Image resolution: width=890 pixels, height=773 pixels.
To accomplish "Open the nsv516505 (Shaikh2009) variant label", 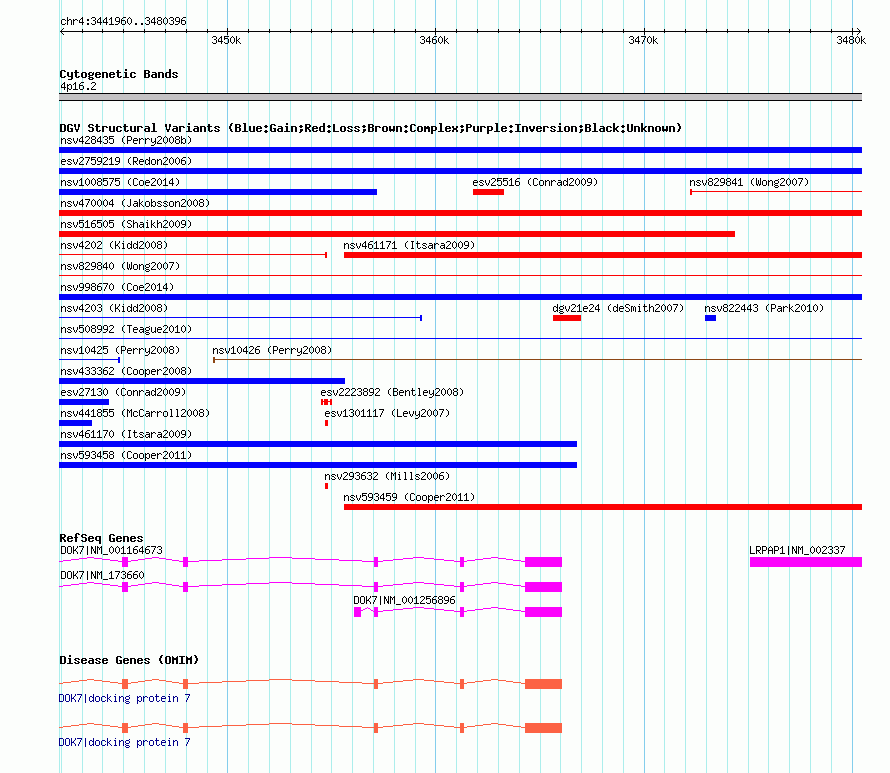I will (126, 224).
